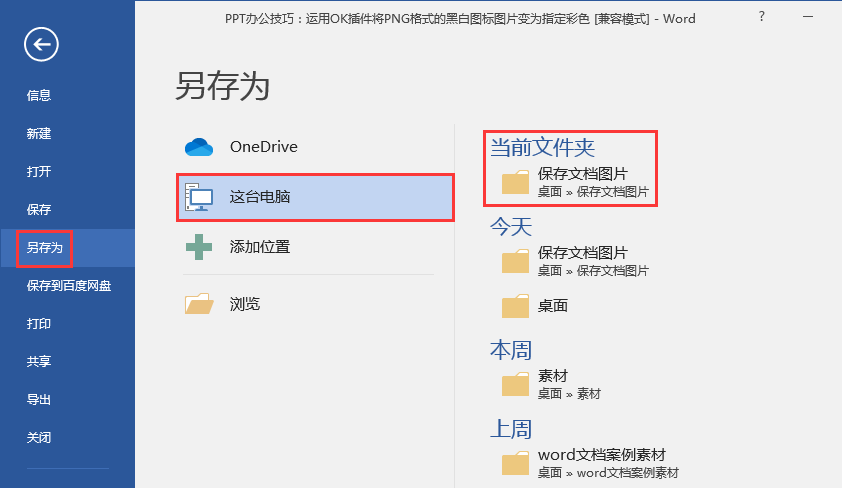
Task: Click folder icon under 当前文件夹
Action: pyautogui.click(x=516, y=182)
